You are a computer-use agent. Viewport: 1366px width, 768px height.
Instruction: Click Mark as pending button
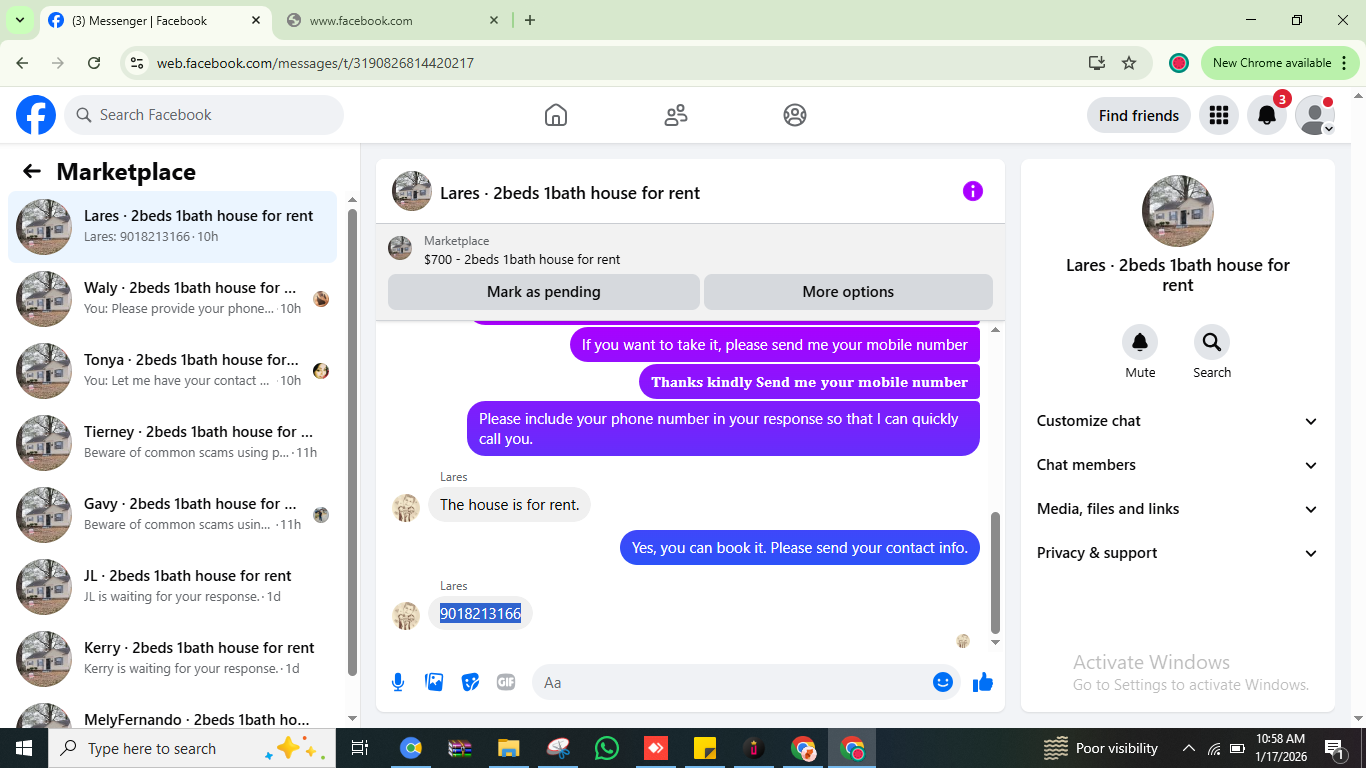tap(544, 292)
